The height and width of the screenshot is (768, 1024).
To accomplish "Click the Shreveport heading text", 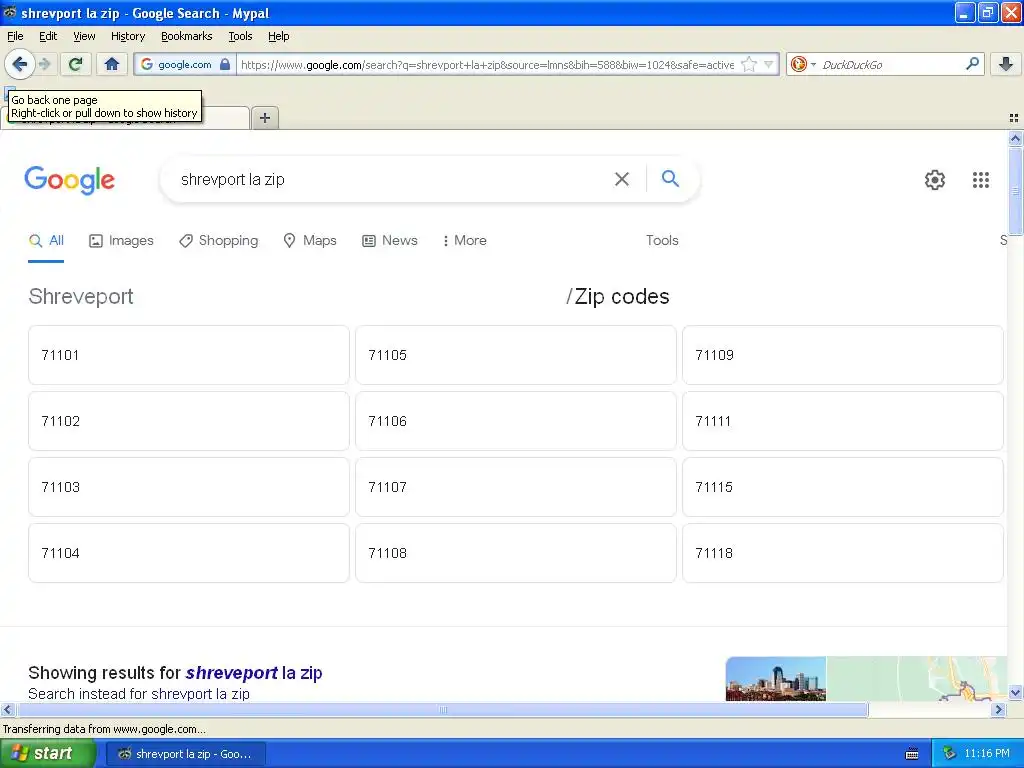I will coord(81,296).
